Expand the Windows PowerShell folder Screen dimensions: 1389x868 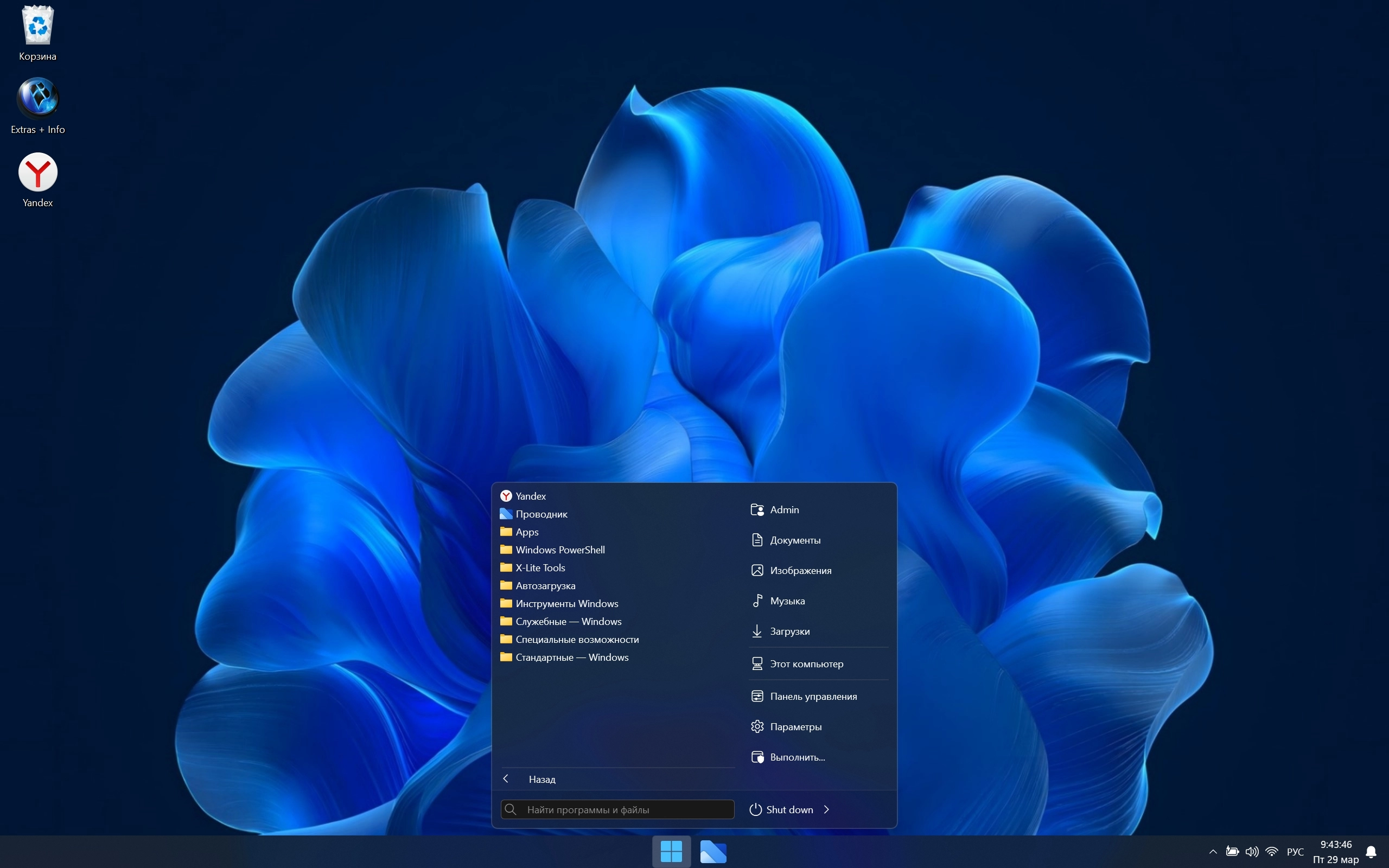pyautogui.click(x=559, y=550)
